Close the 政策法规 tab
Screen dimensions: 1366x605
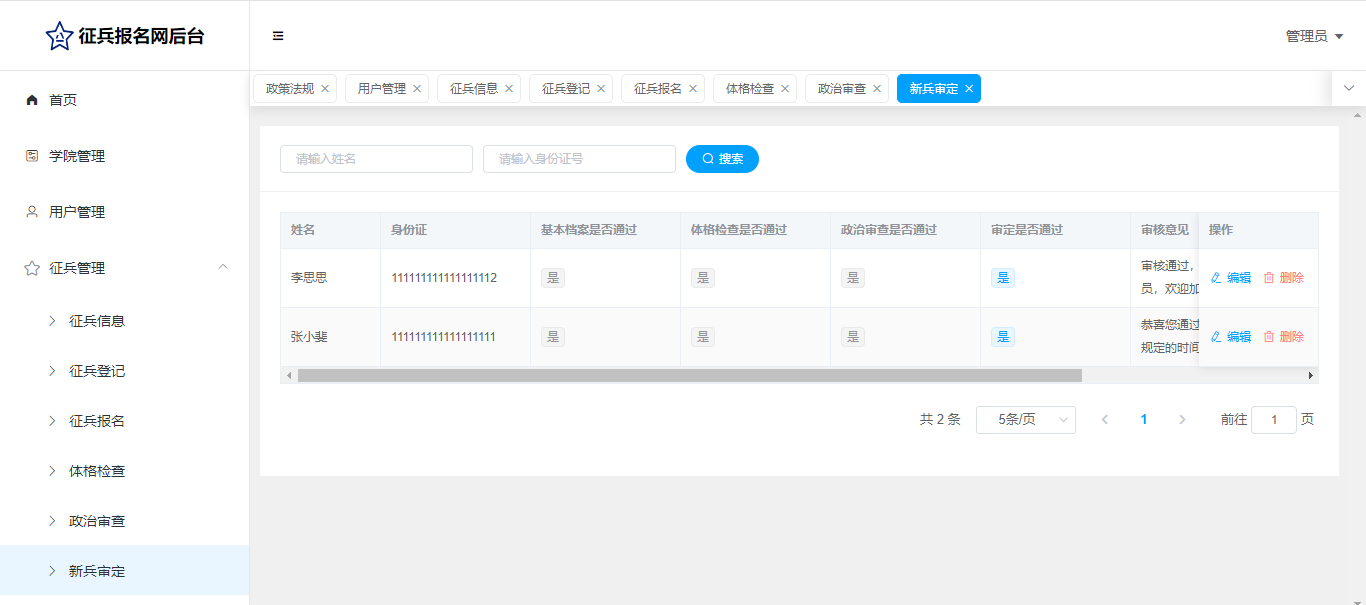pos(325,89)
